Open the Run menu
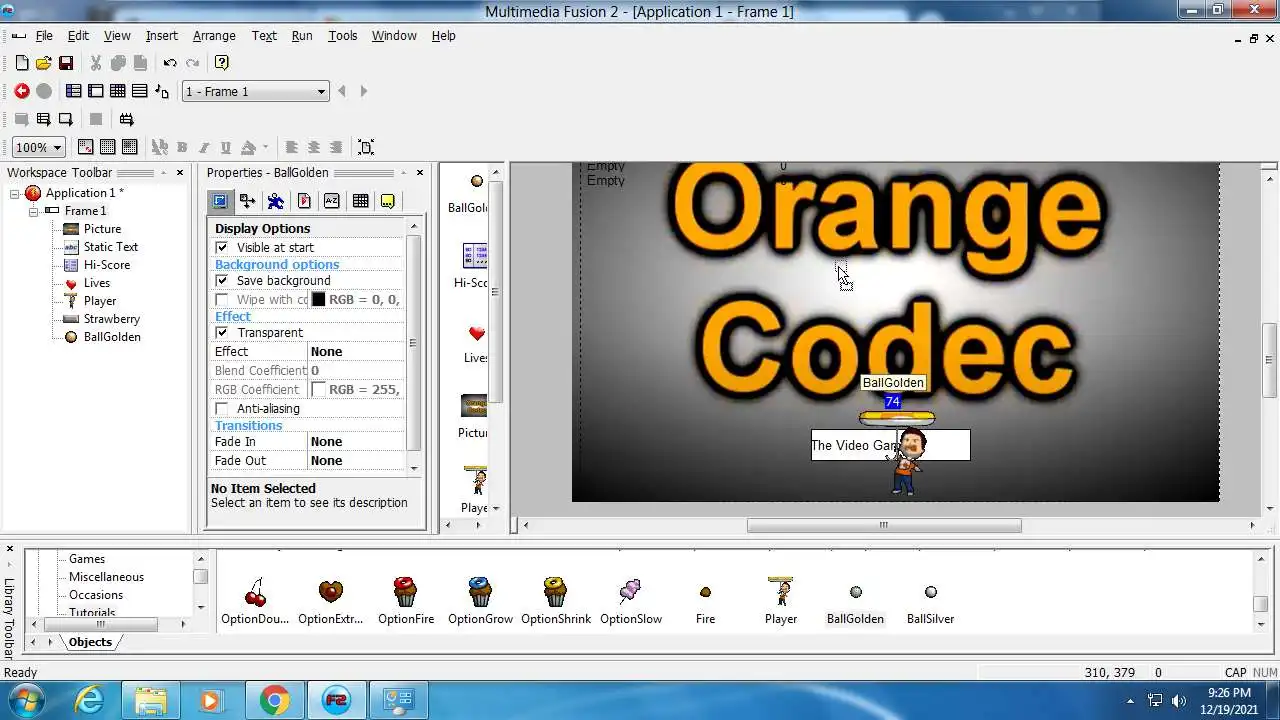1280x720 pixels. click(x=302, y=35)
